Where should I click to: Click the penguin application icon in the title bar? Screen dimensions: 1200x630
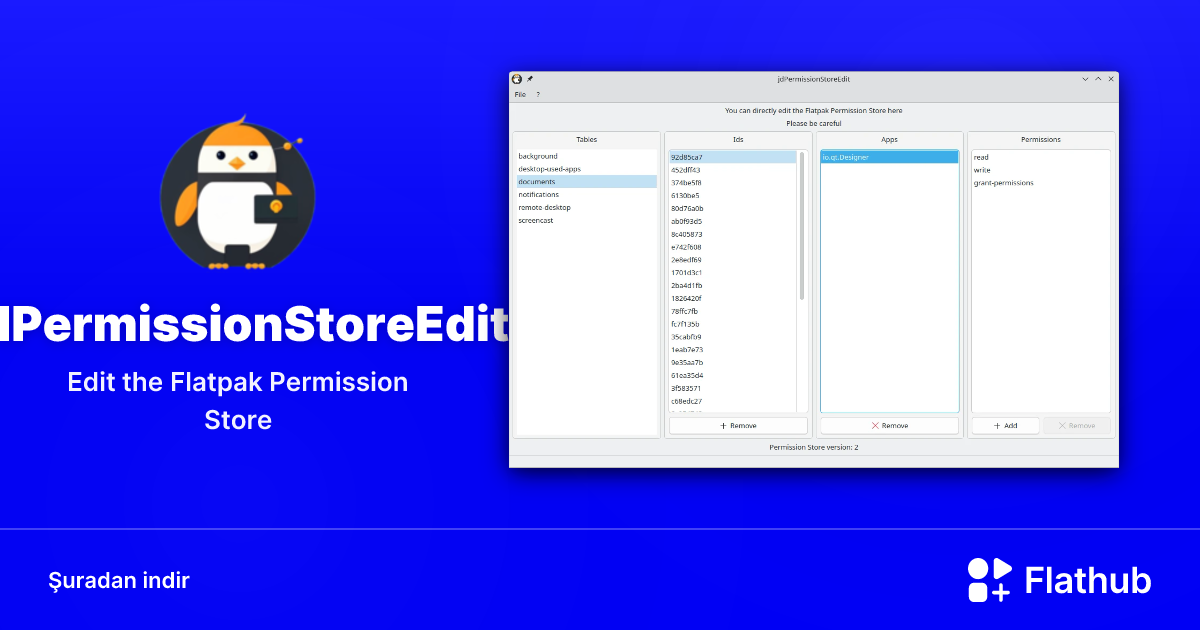516,78
